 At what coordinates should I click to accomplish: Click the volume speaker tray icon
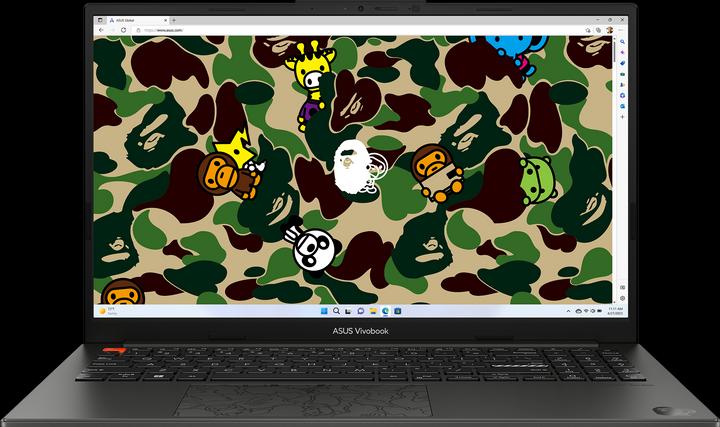(x=593, y=311)
